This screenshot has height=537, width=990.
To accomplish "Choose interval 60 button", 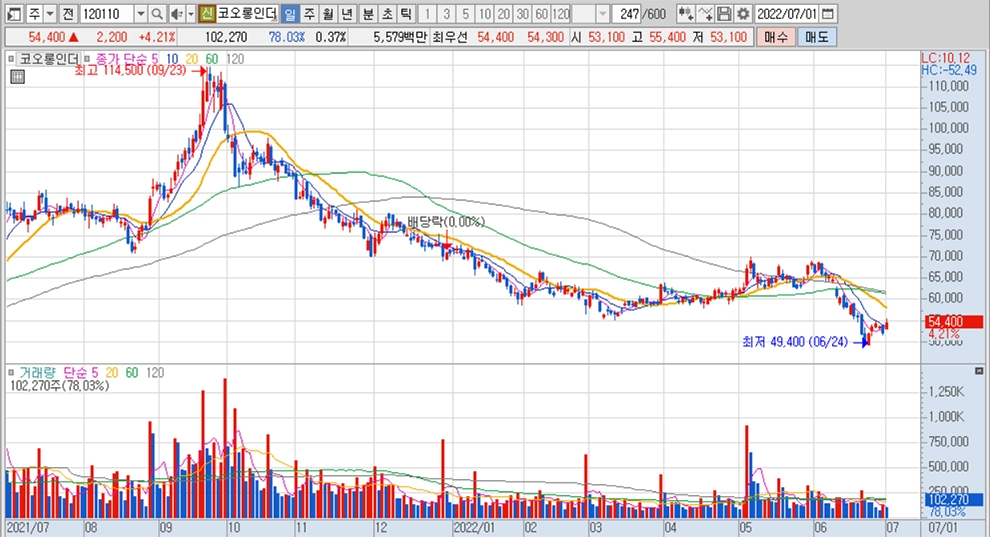I will tap(542, 13).
